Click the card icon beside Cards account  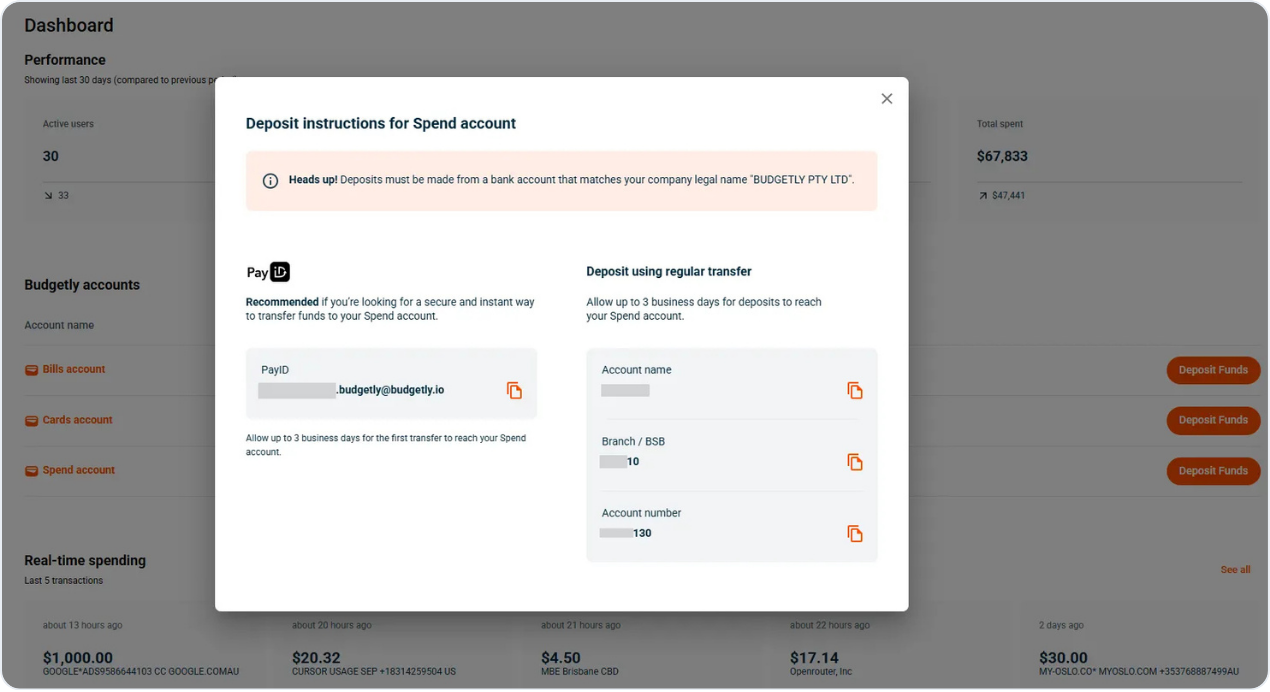32,419
